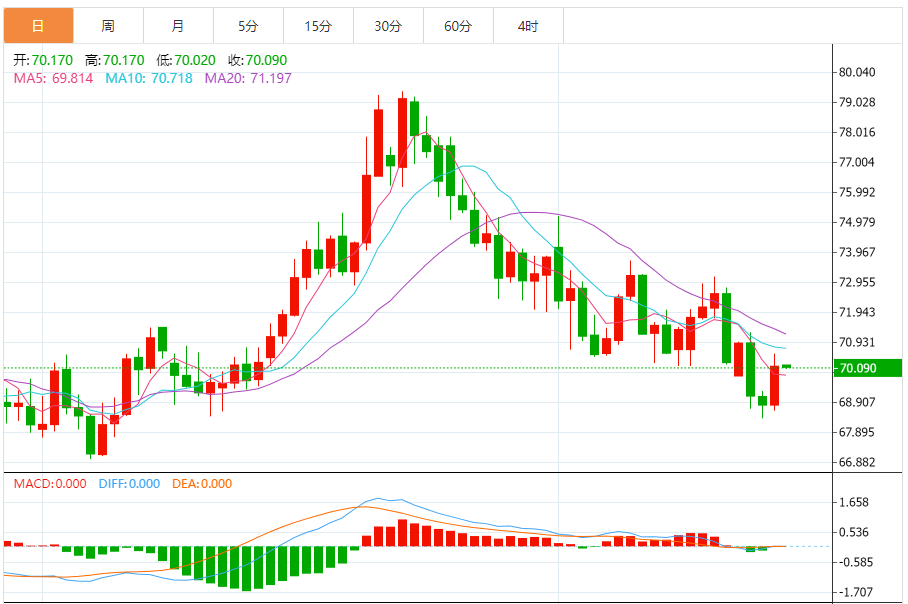Click the 70.931 price axis label
Screen dimensions: 908x604
coord(857,342)
